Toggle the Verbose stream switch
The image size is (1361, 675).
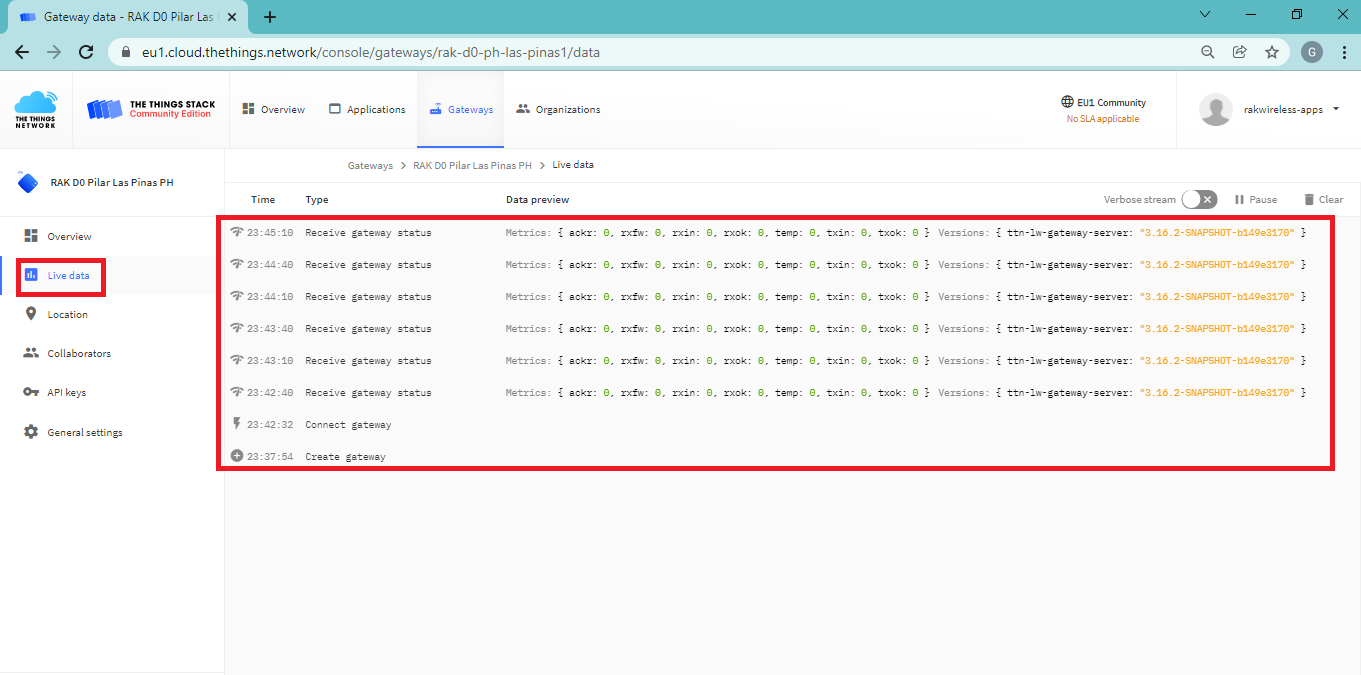[1199, 200]
